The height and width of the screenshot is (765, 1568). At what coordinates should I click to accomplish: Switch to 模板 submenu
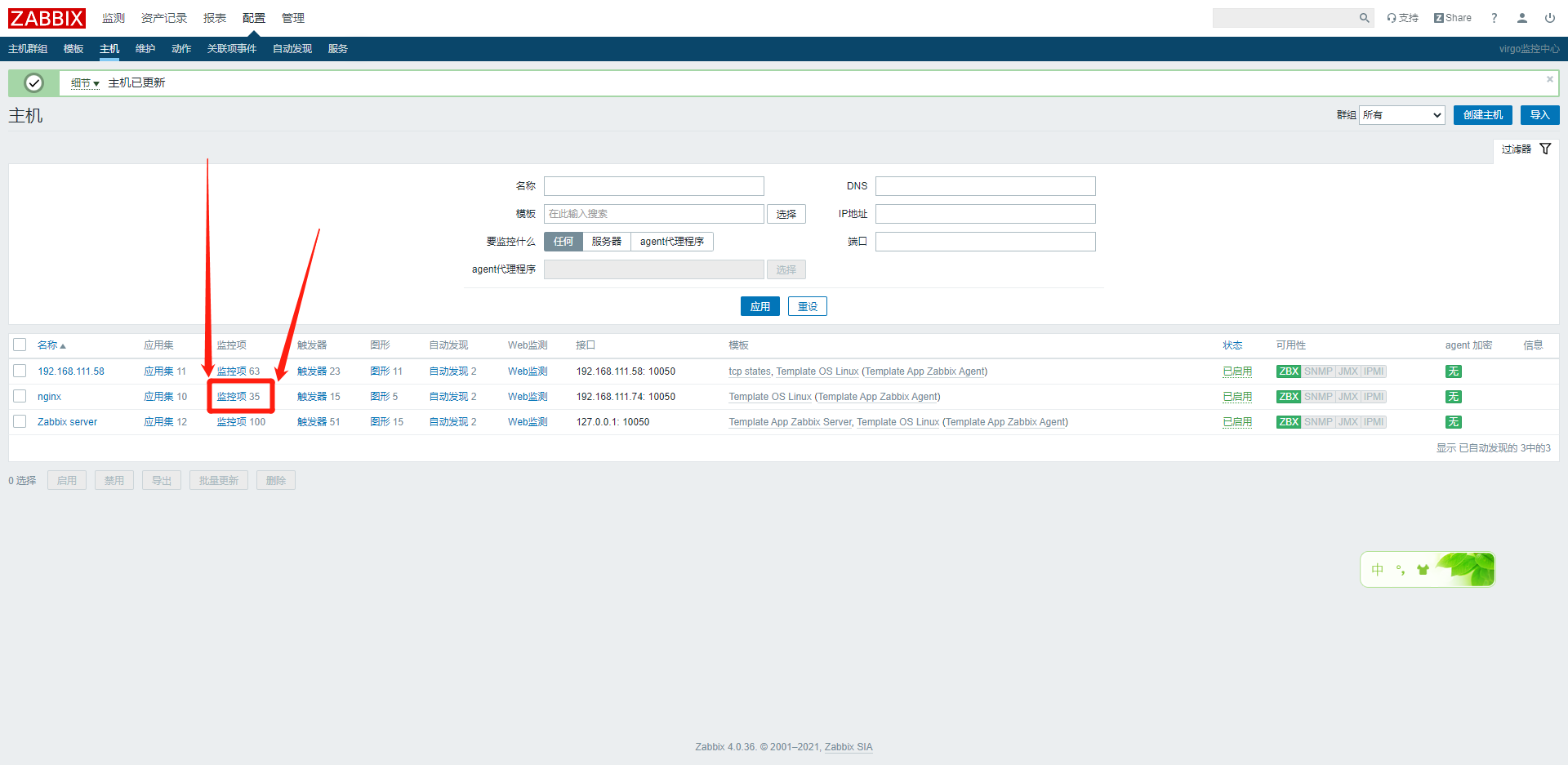coord(73,49)
